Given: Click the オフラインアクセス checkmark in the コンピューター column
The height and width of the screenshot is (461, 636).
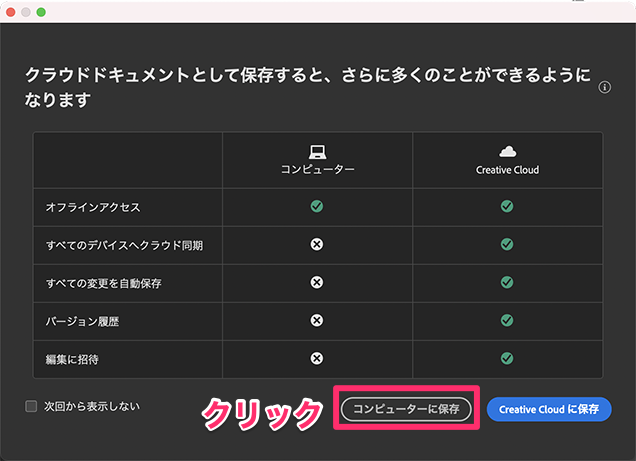Looking at the screenshot, I should (317, 206).
